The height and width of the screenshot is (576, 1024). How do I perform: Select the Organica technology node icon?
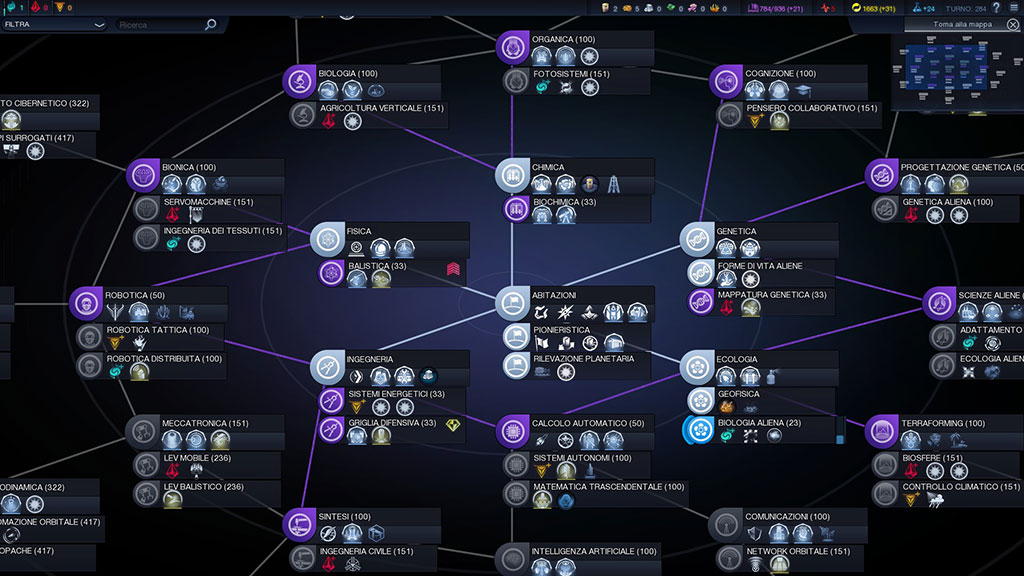point(512,47)
